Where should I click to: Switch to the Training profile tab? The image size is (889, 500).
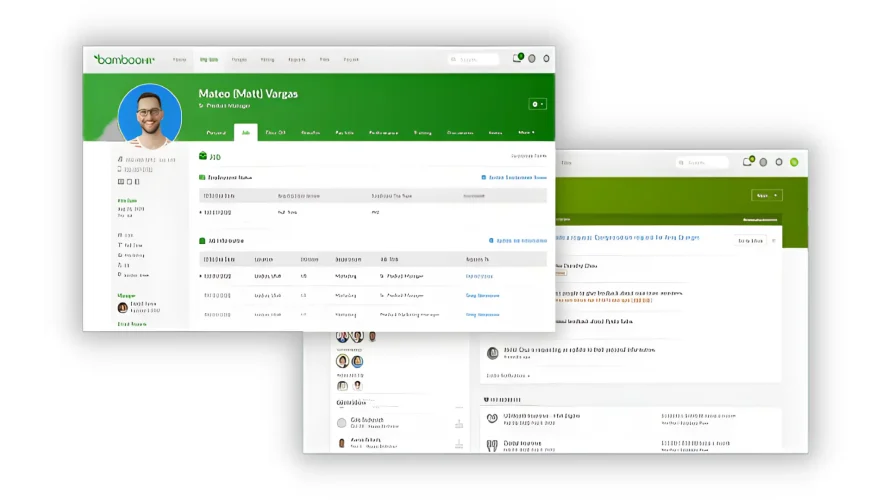422,133
